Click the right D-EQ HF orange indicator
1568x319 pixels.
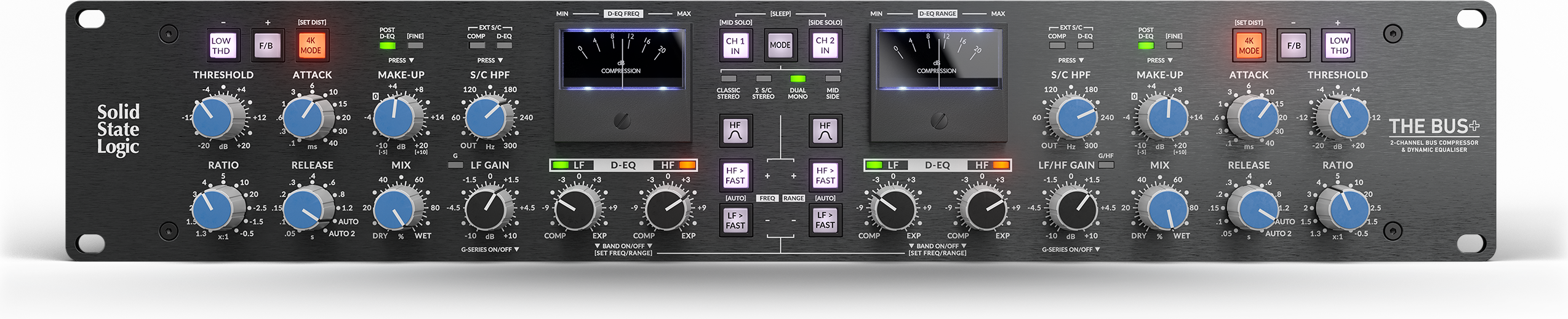1001,165
